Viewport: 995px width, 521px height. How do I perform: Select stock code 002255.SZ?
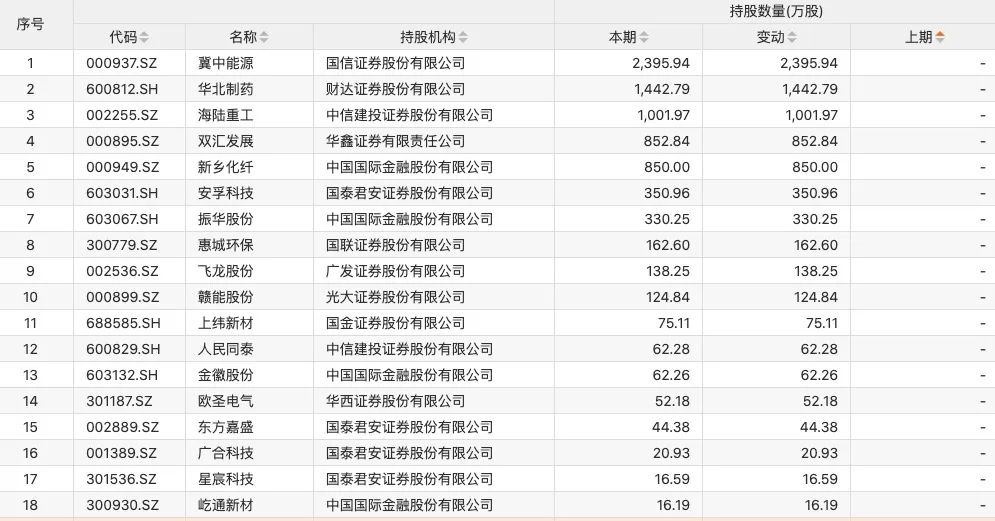point(122,115)
